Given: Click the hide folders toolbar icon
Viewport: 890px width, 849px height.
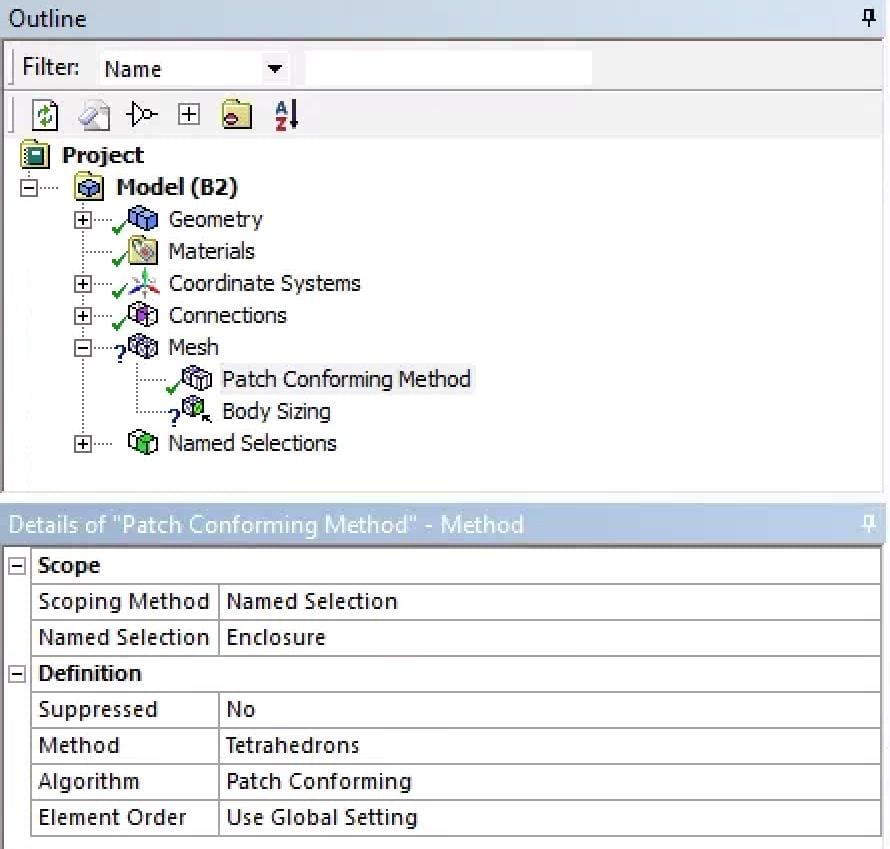Looking at the screenshot, I should click(236, 115).
